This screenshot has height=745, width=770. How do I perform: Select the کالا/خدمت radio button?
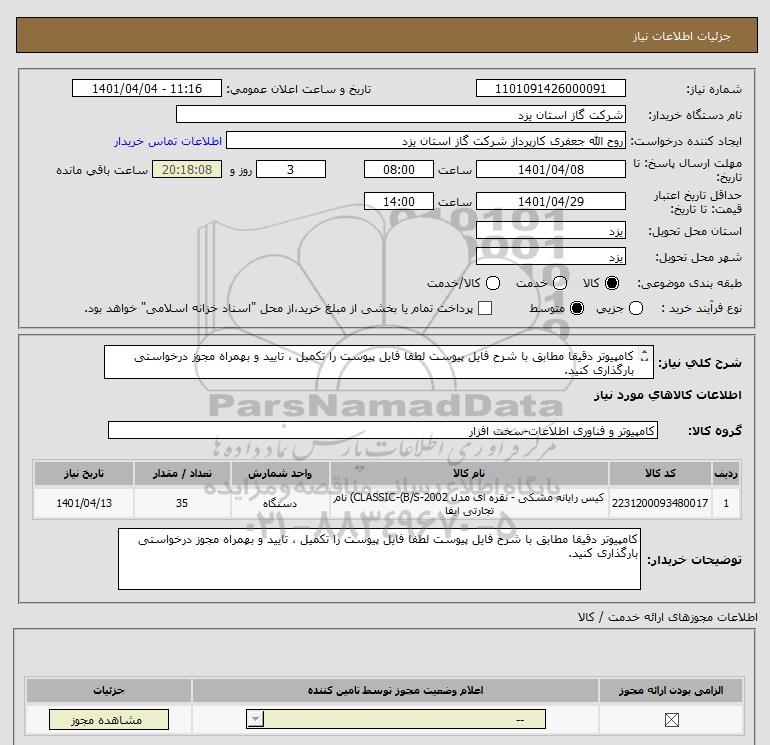pyautogui.click(x=493, y=283)
